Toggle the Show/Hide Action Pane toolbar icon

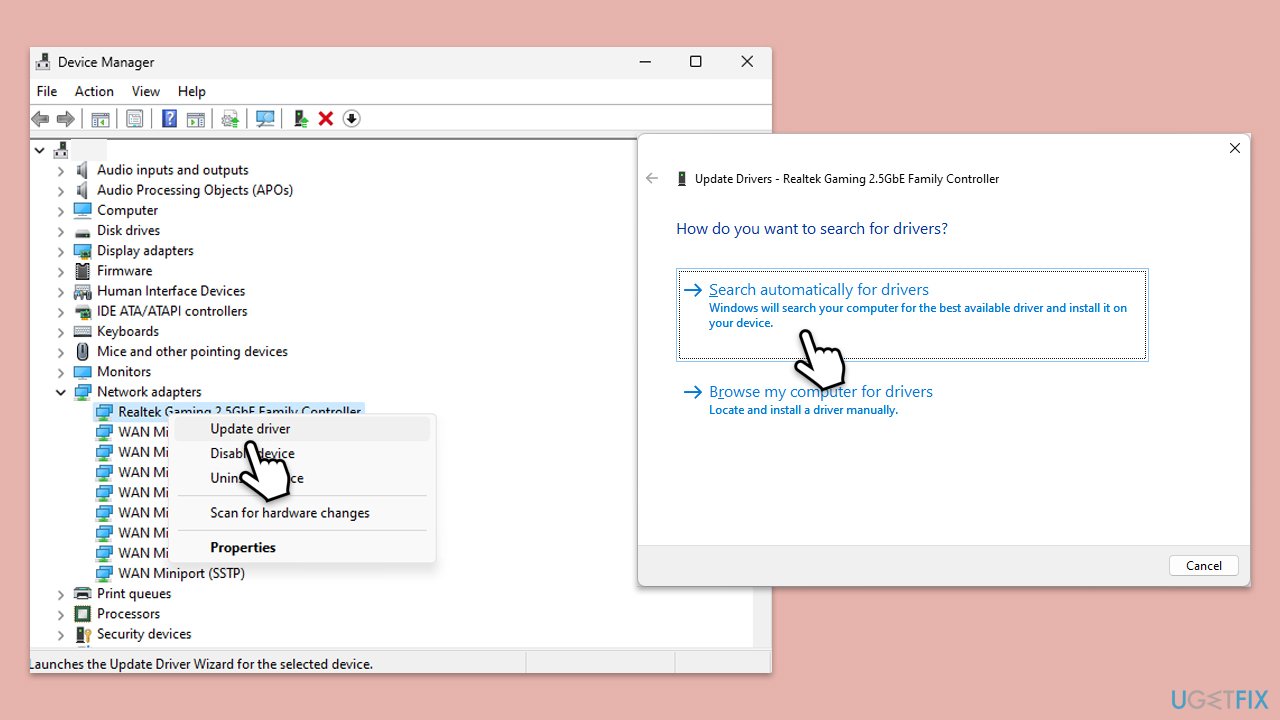click(x=196, y=119)
